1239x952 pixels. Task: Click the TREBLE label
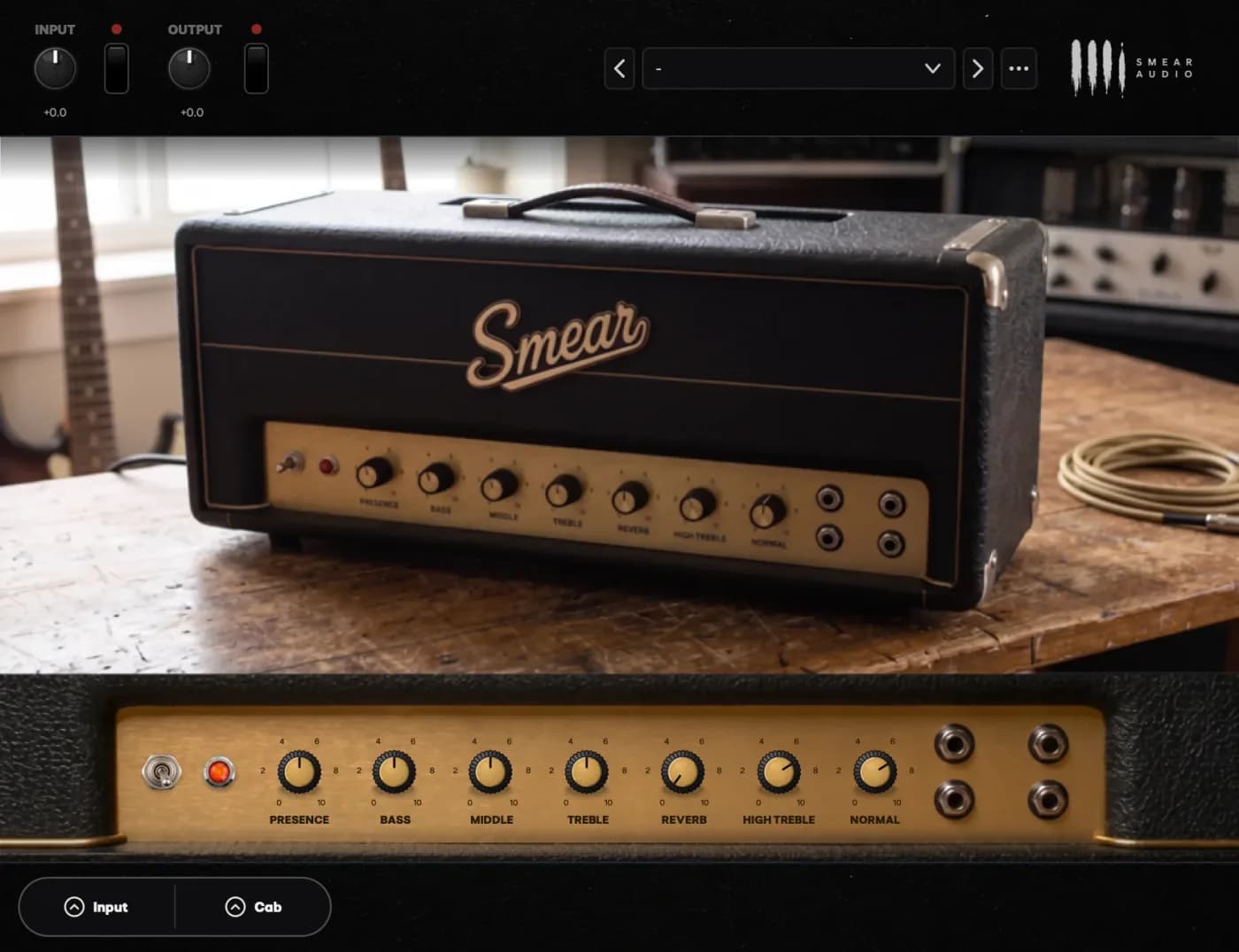tap(588, 820)
